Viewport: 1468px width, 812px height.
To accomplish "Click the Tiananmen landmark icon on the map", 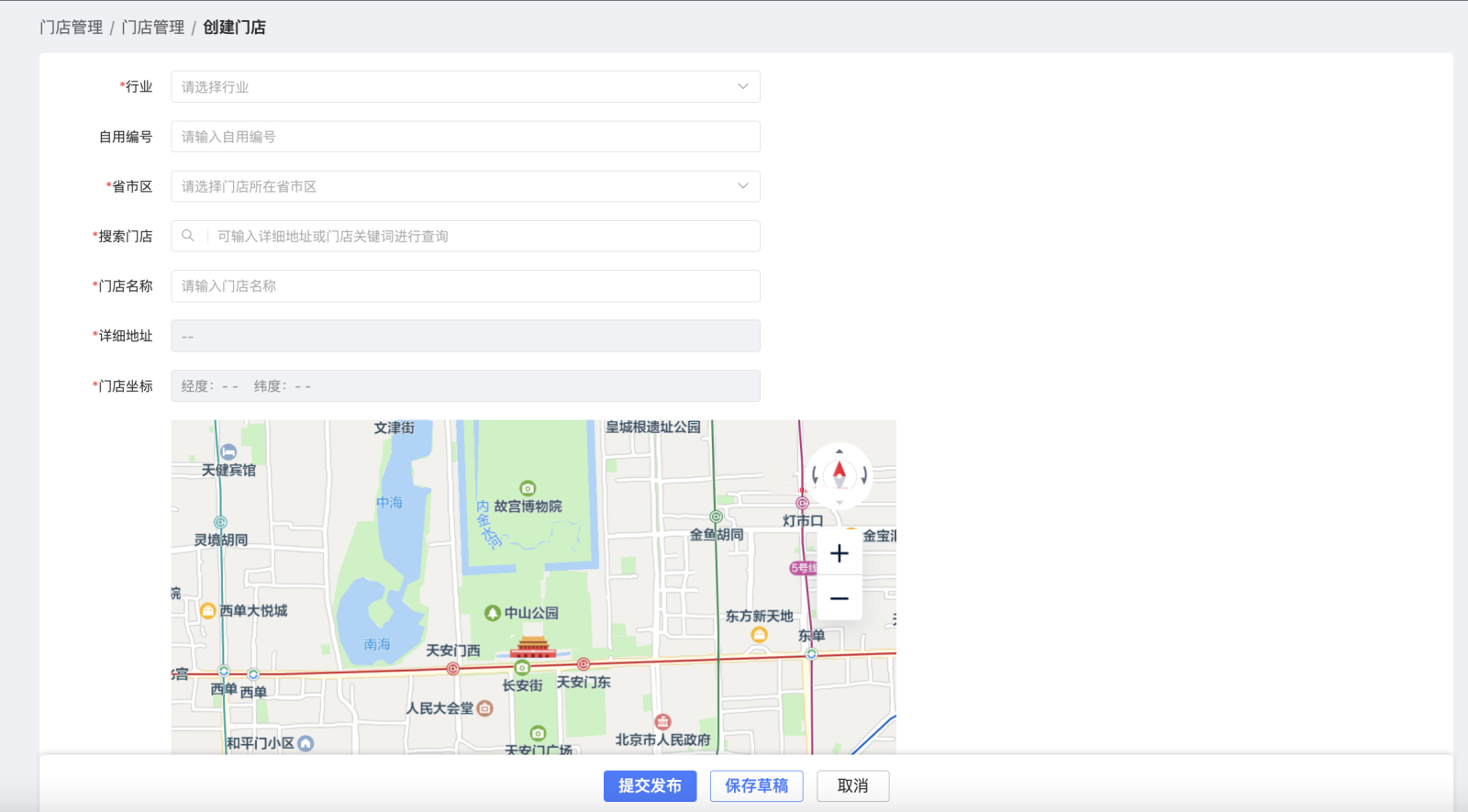I will click(x=532, y=647).
